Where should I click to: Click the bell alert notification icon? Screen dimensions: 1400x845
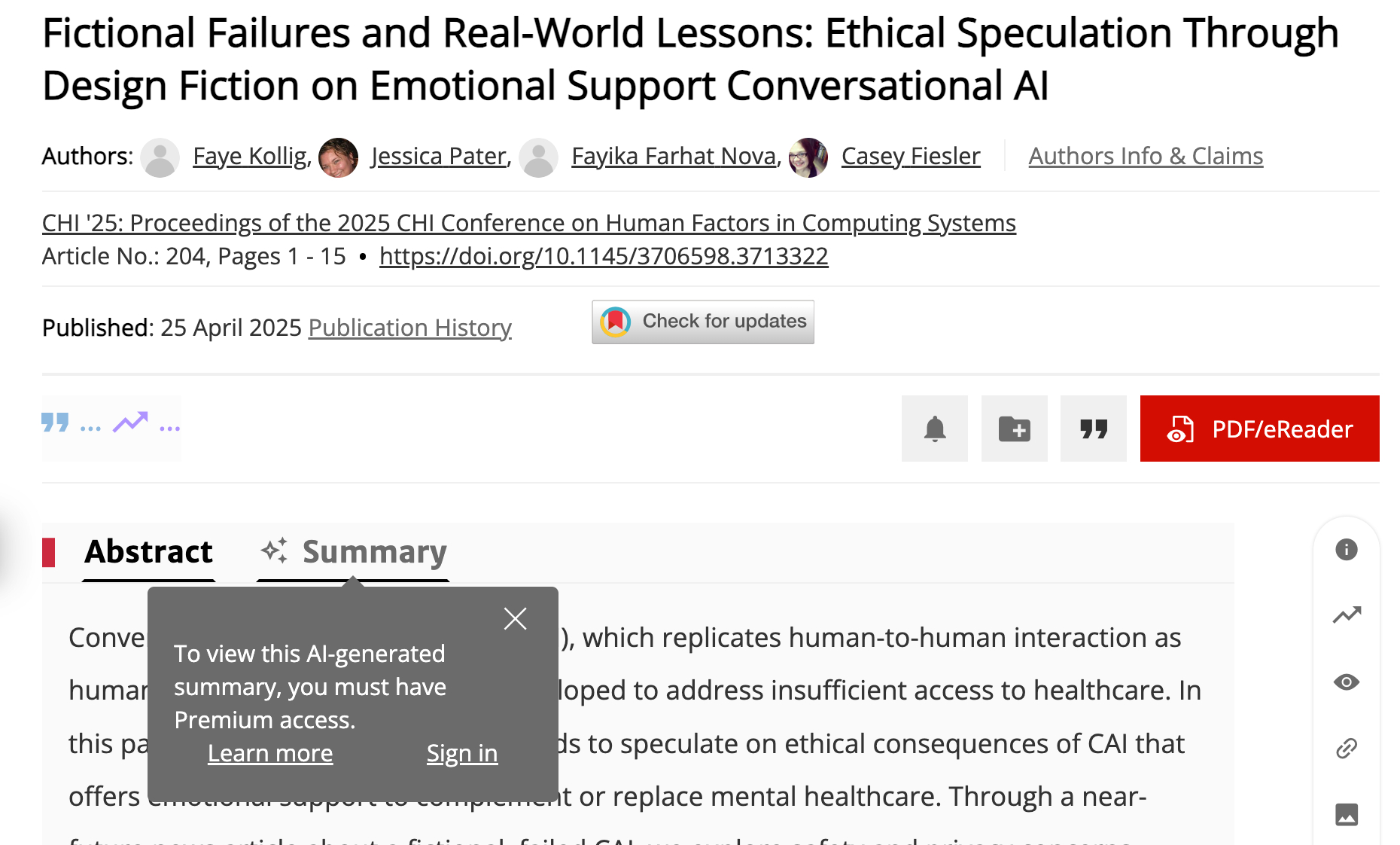[x=934, y=429]
